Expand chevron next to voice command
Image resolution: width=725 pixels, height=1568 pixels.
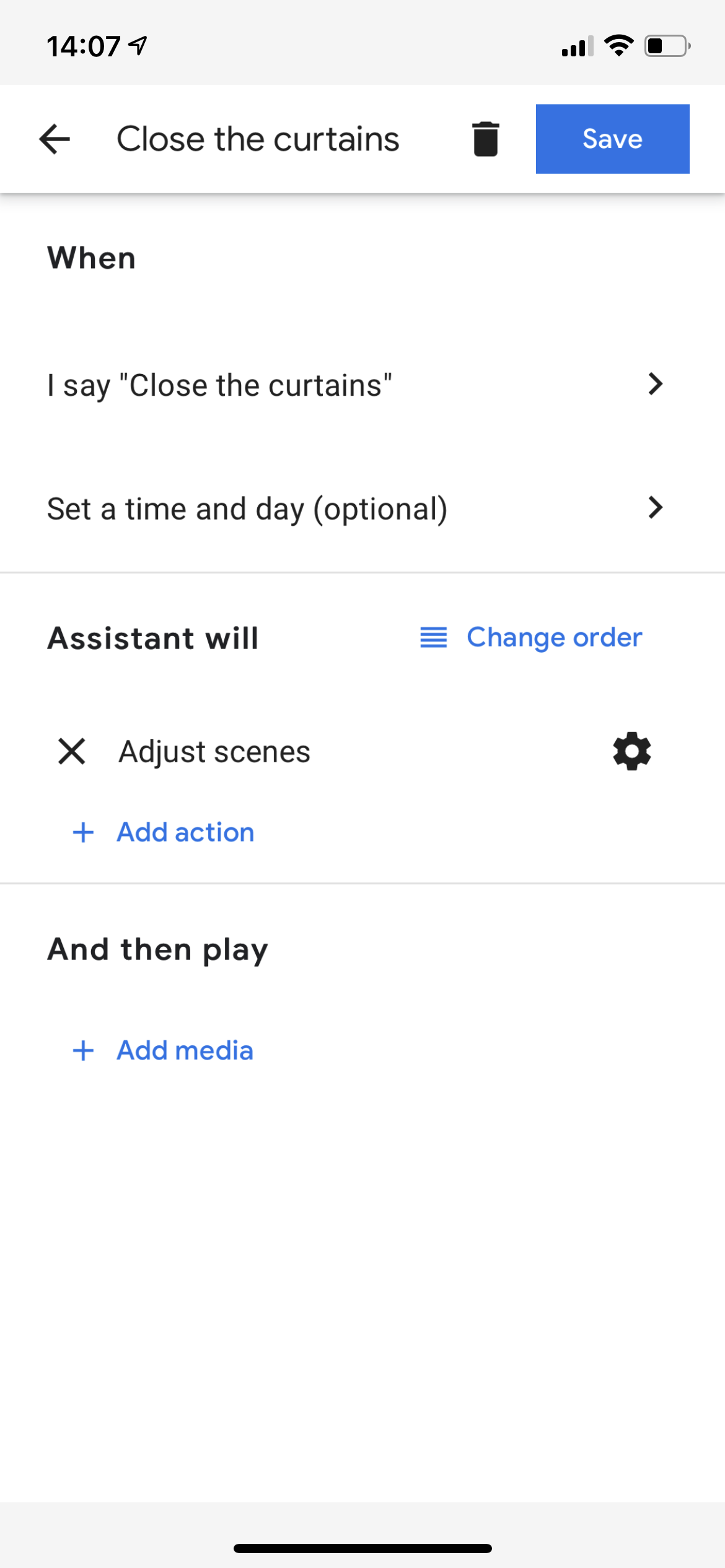tap(655, 384)
